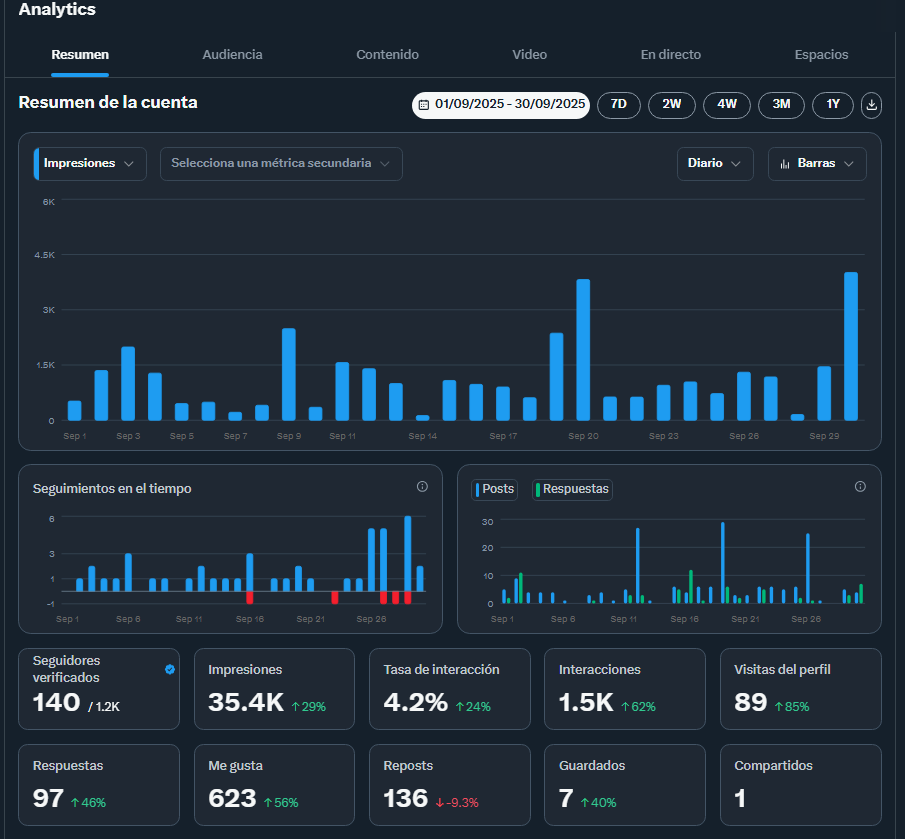The height and width of the screenshot is (839, 905).
Task: Click the bar chart icon beside Barras
Action: click(785, 164)
